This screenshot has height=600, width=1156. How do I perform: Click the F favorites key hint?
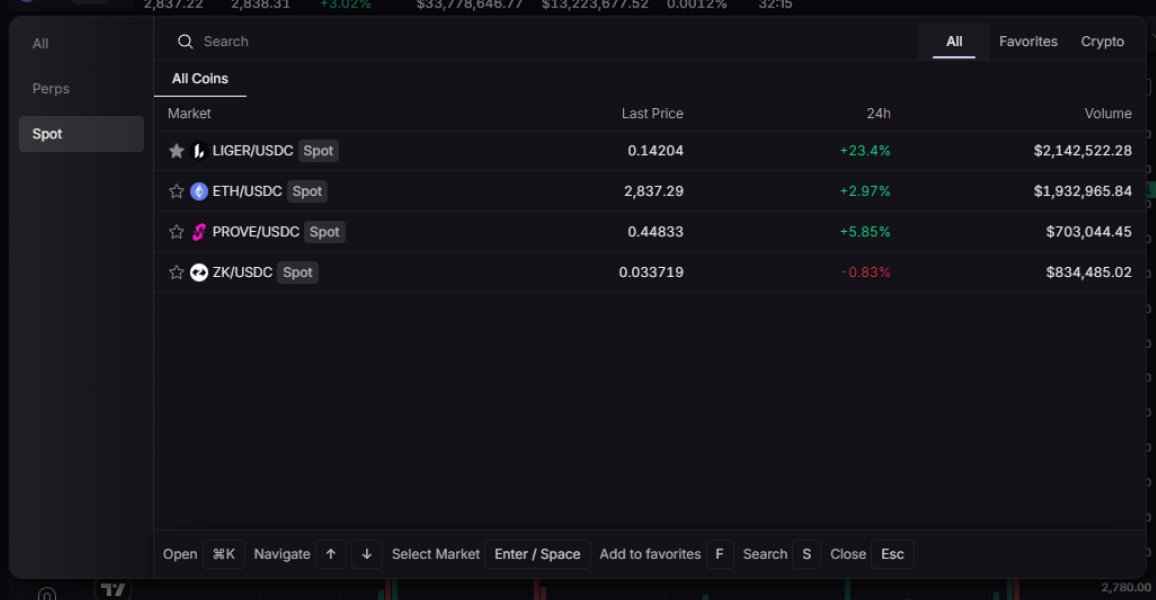point(720,554)
